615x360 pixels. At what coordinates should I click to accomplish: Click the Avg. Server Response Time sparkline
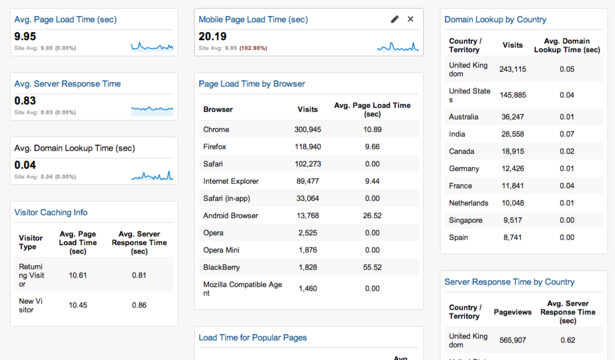152,111
